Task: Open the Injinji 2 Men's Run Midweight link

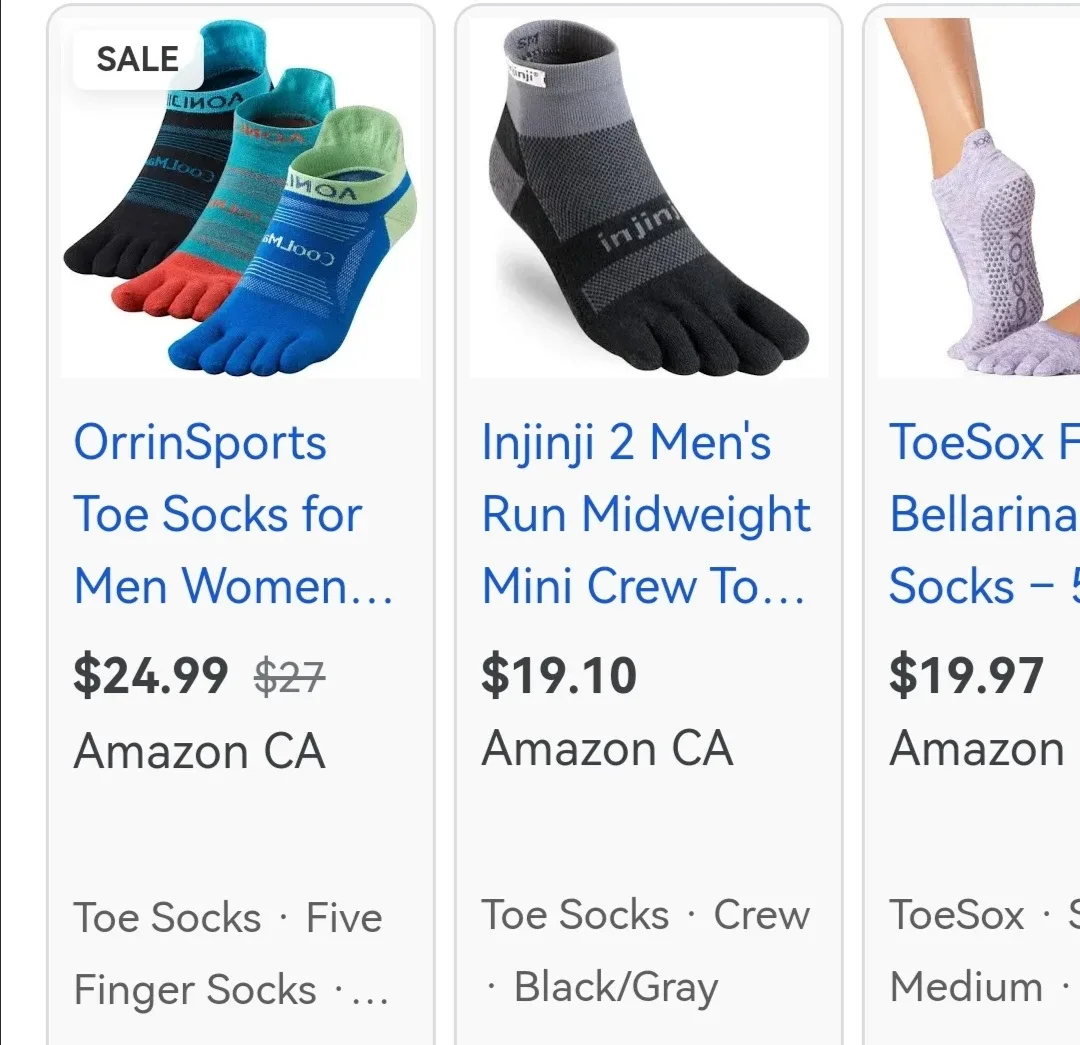Action: pos(645,514)
